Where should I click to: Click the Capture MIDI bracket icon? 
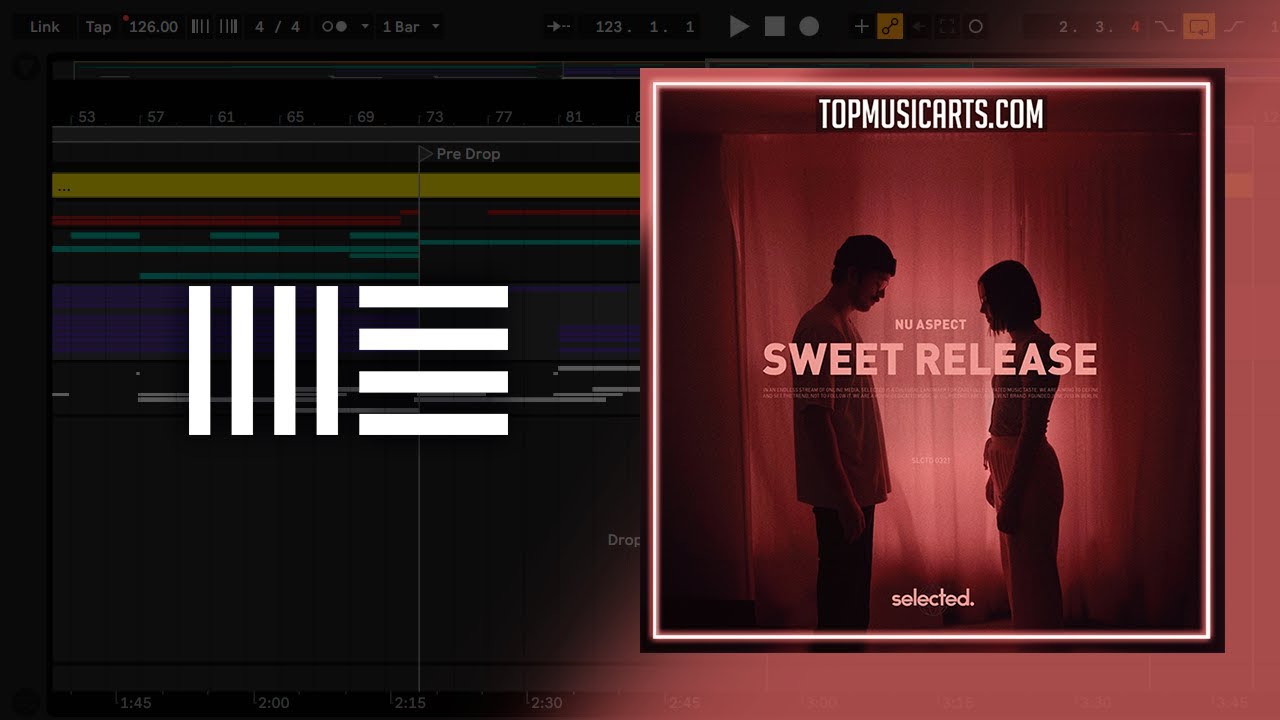tap(947, 27)
